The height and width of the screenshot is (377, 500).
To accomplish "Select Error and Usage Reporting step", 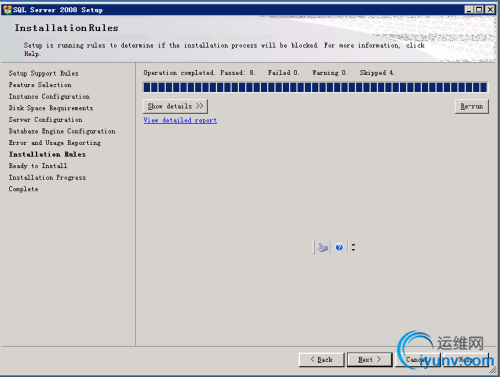I will pyautogui.click(x=55, y=143).
